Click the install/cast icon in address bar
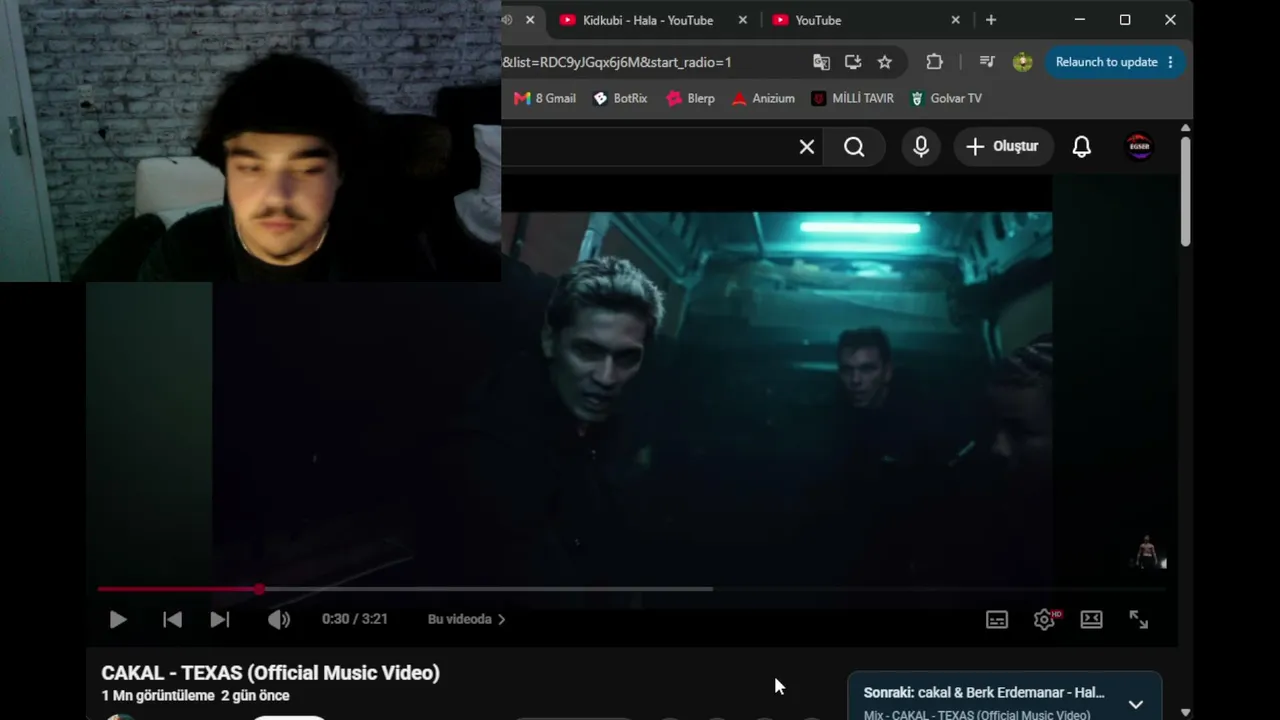 click(853, 62)
